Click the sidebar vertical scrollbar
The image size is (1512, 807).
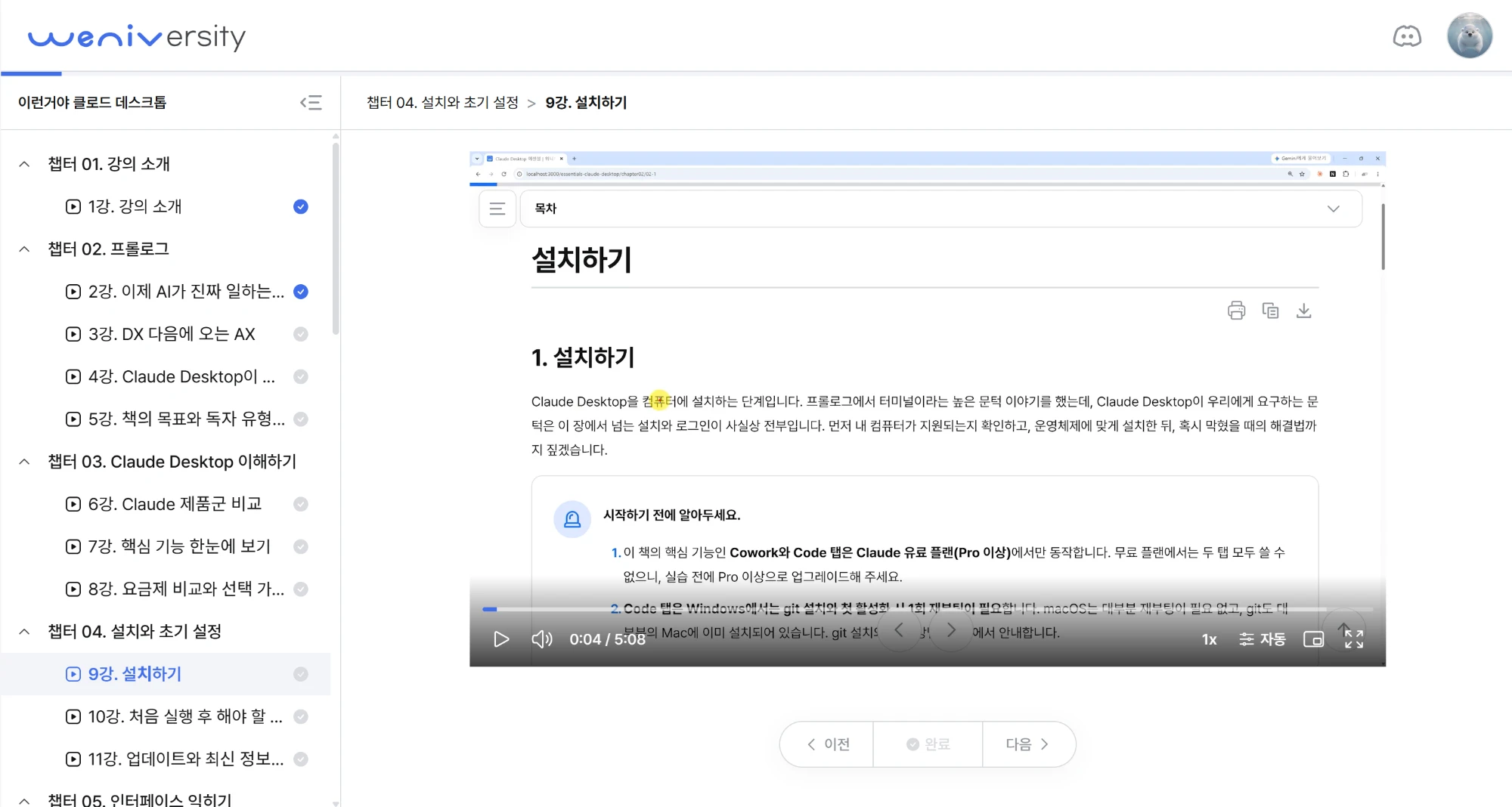coord(336,238)
